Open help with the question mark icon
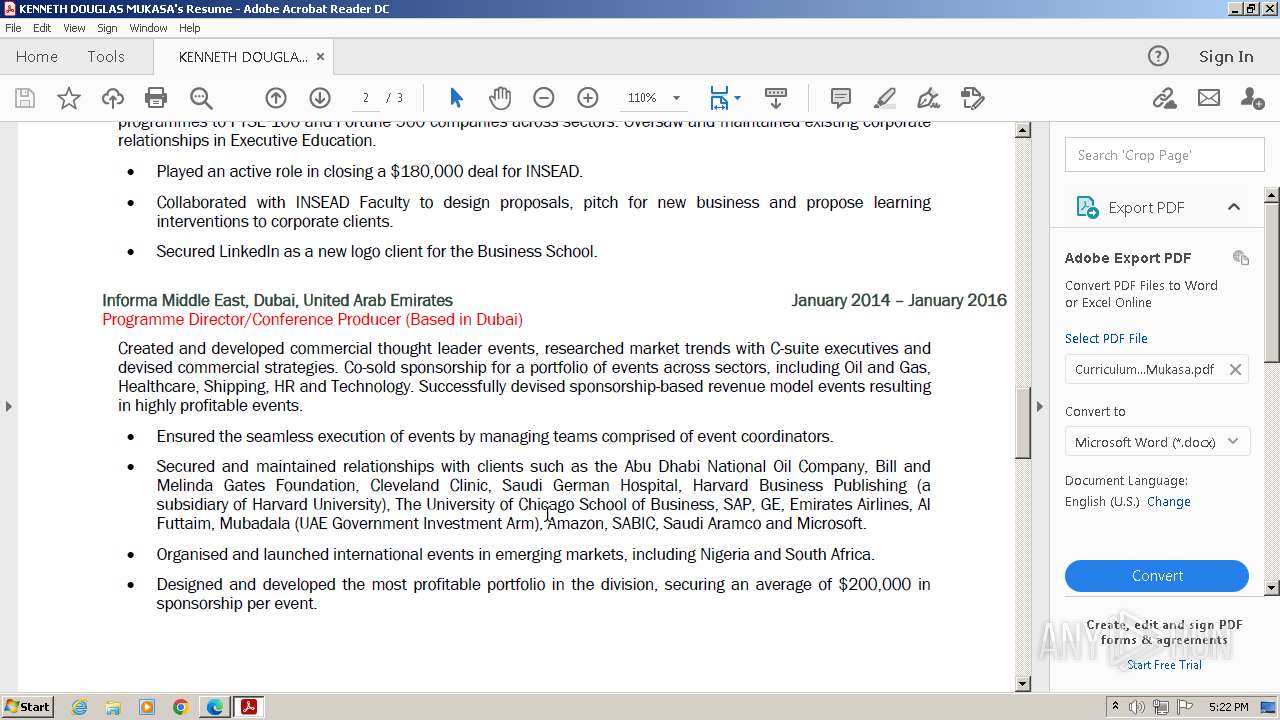The image size is (1280, 720). coord(1158,56)
